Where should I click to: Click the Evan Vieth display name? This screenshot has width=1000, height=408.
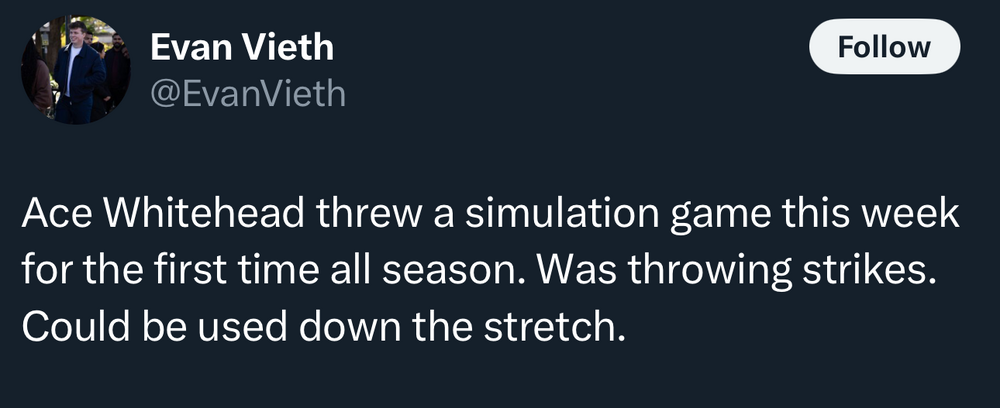241,46
